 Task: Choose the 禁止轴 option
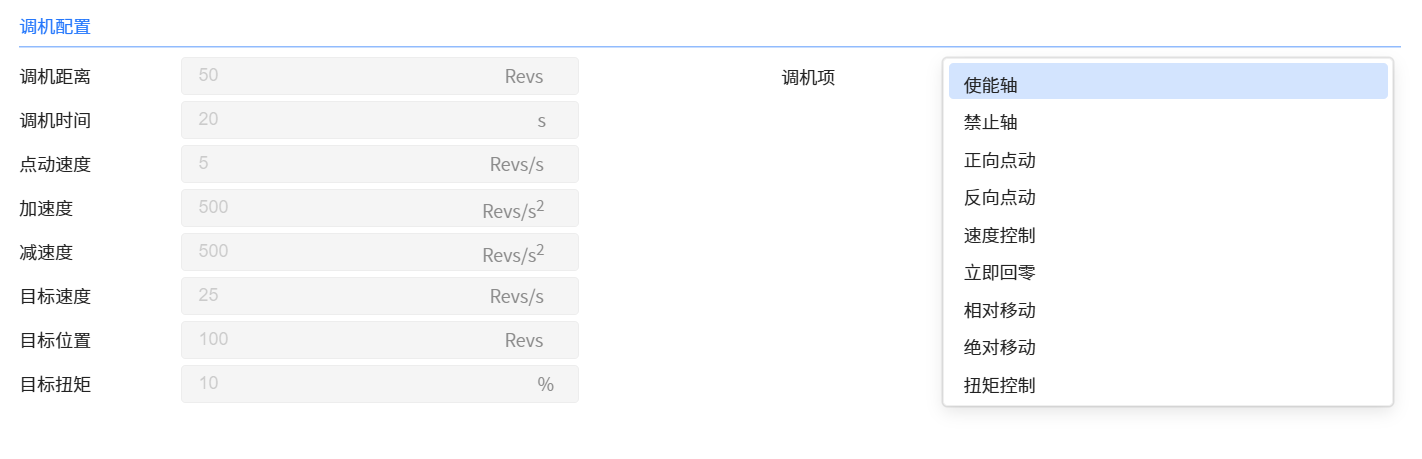click(1167, 122)
